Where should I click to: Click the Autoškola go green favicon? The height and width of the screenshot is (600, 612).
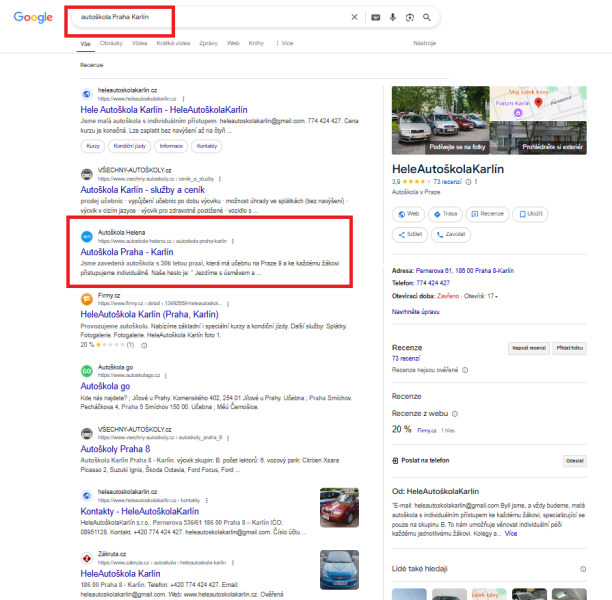click(87, 371)
